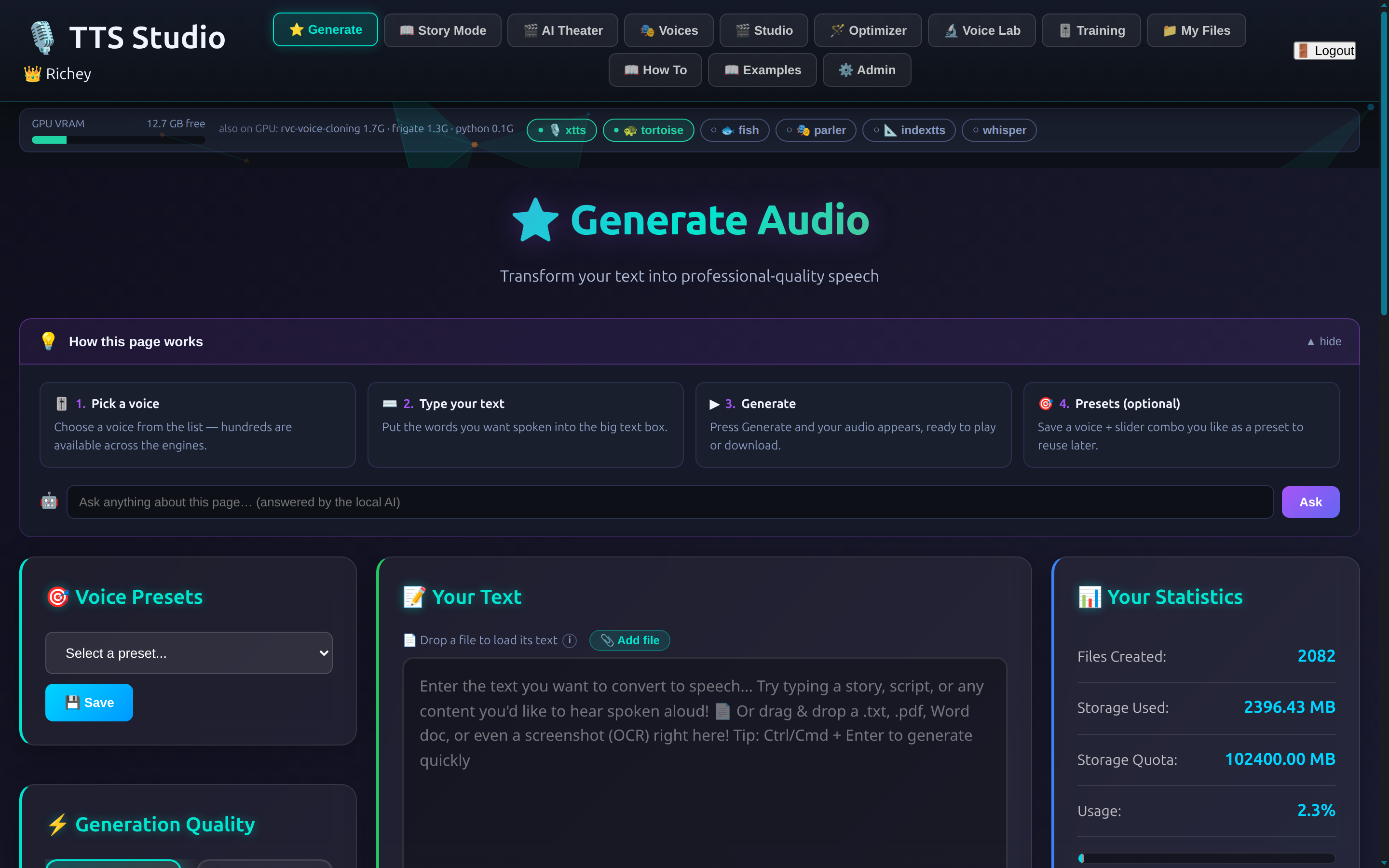Screen dimensions: 1389x868
Task: Click the document icon before Drop a file
Action: 410,640
